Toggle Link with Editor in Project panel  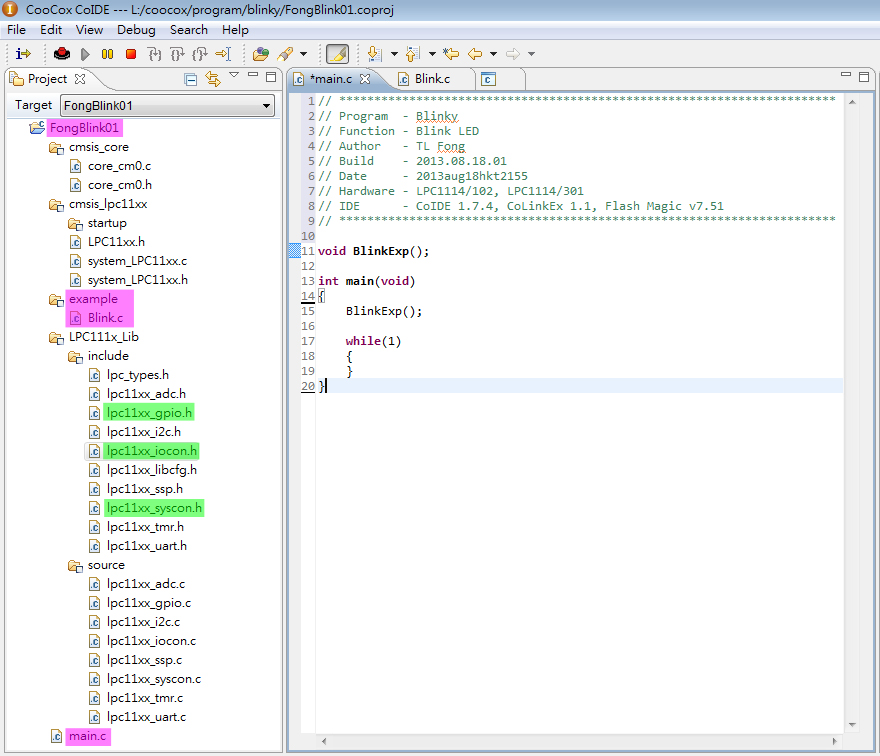click(x=212, y=79)
